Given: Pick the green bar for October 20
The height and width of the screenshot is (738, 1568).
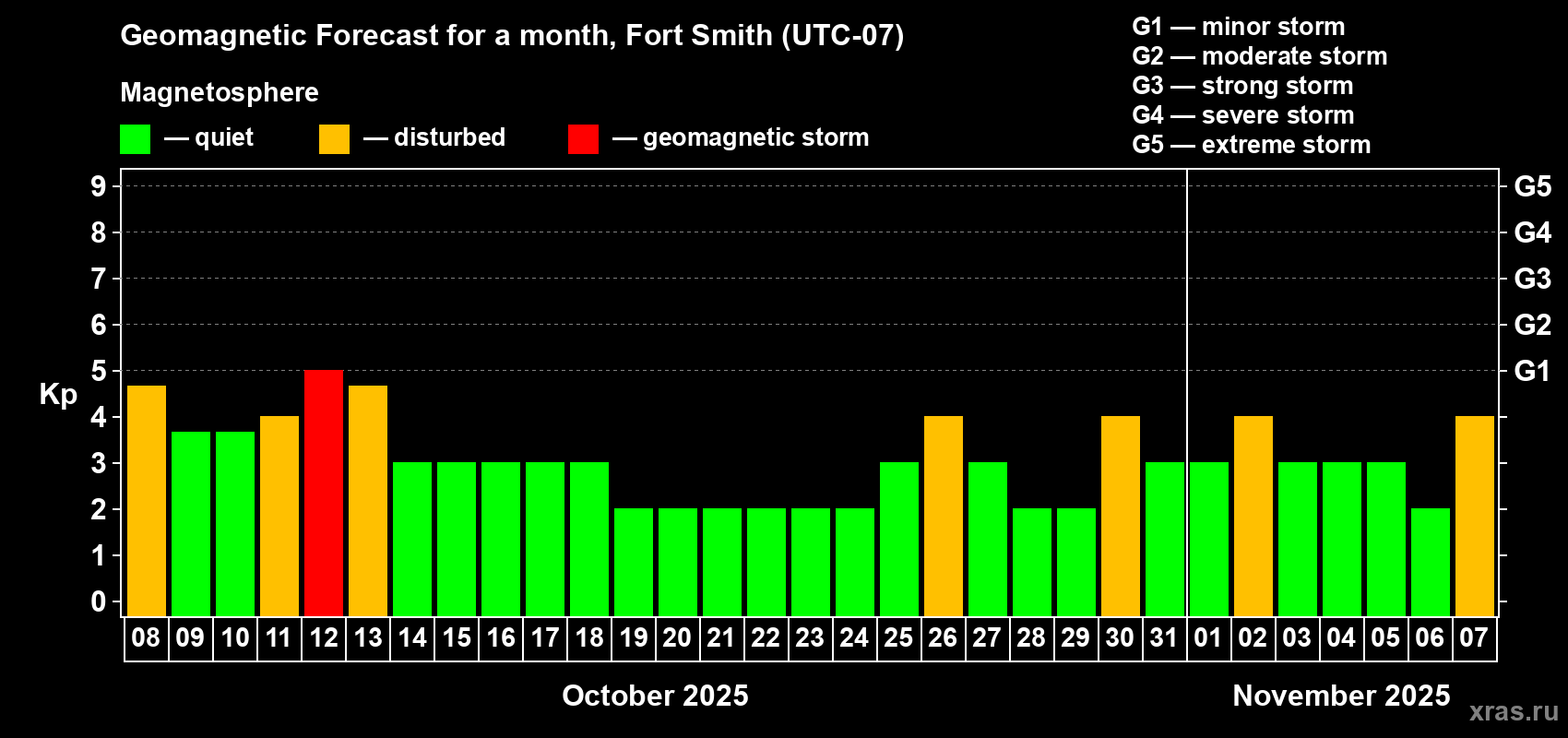Looking at the screenshot, I should tap(678, 563).
